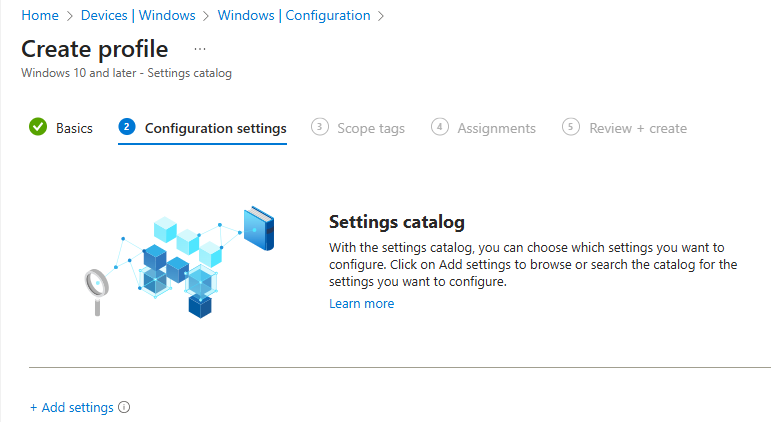Click the blue book in the illustration
The height and width of the screenshot is (422, 778).
[x=259, y=227]
